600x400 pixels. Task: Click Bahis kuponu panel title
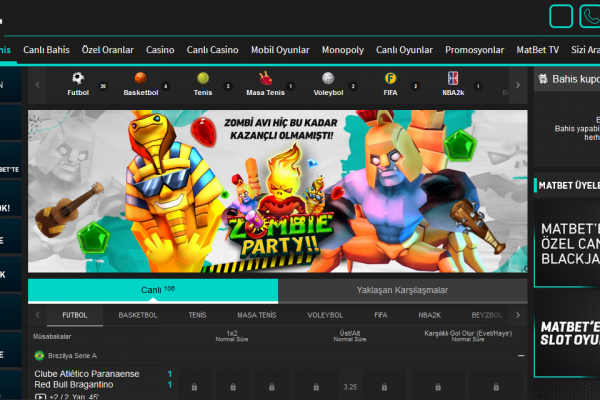(x=576, y=79)
